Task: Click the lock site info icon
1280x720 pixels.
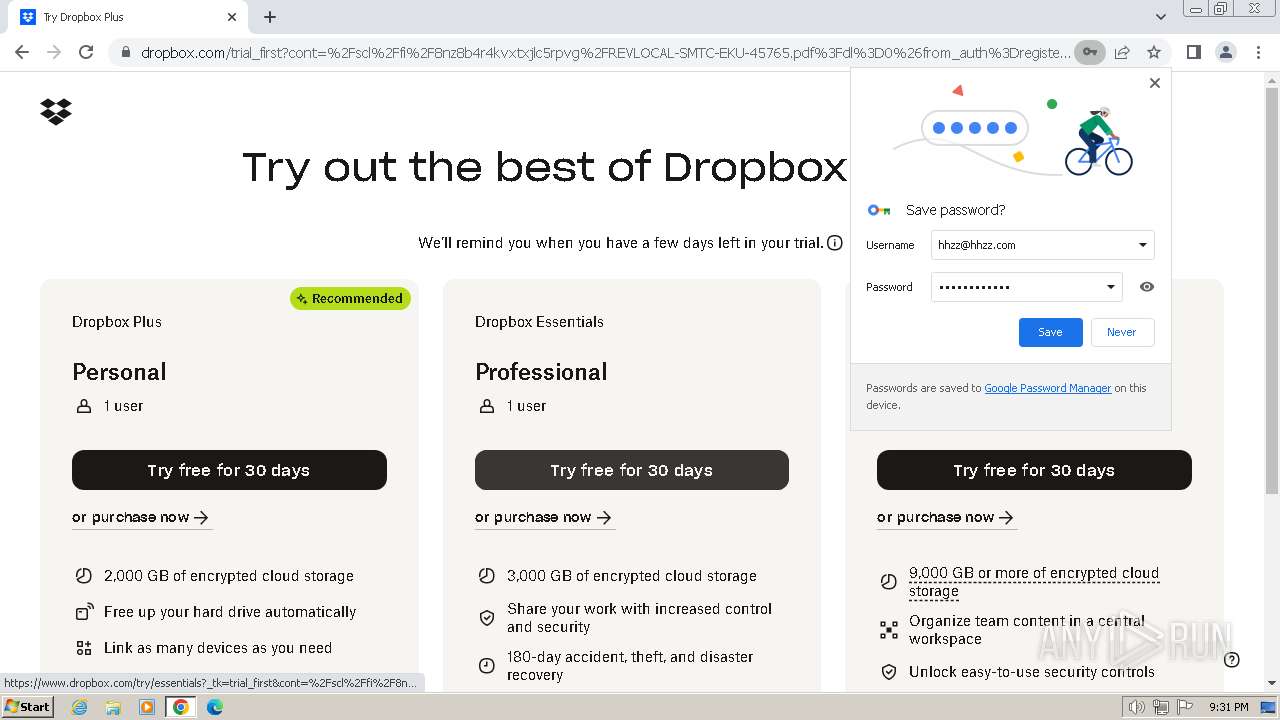Action: [x=125, y=52]
